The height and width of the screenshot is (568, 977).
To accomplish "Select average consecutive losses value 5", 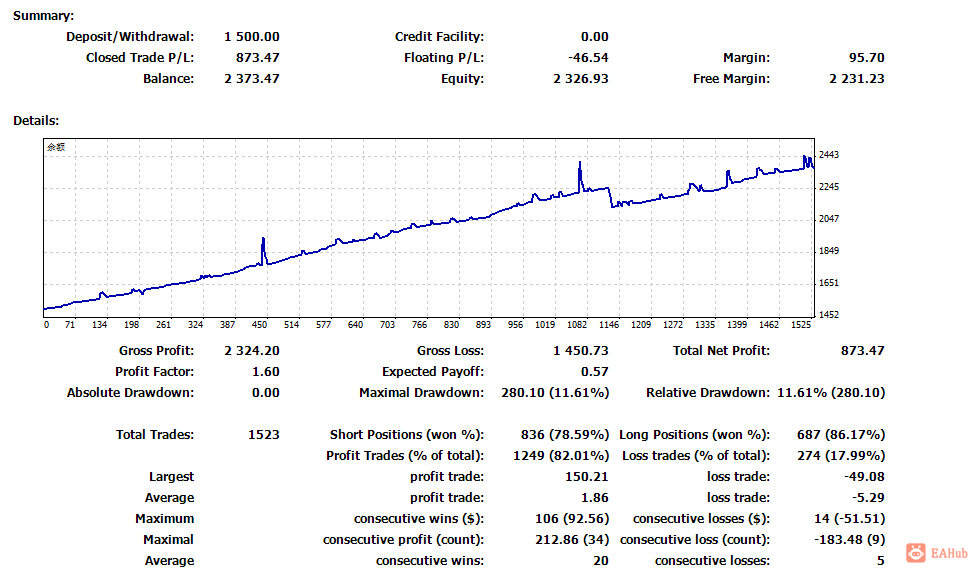I will pyautogui.click(x=880, y=561).
